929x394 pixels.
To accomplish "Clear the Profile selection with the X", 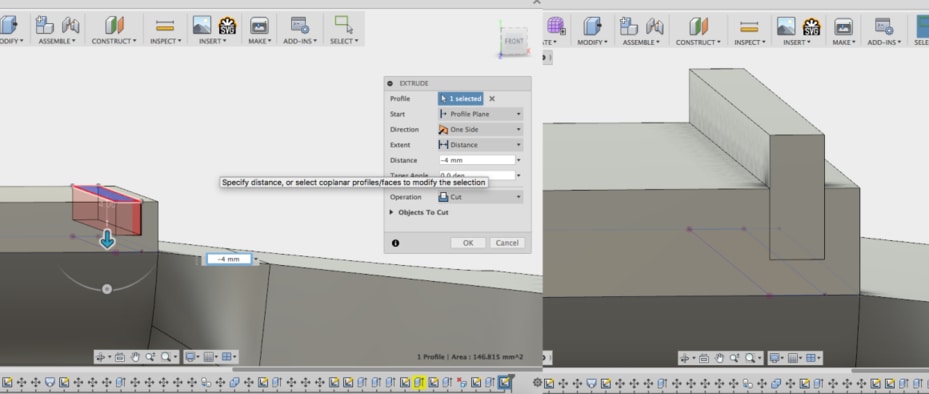I will click(x=492, y=99).
